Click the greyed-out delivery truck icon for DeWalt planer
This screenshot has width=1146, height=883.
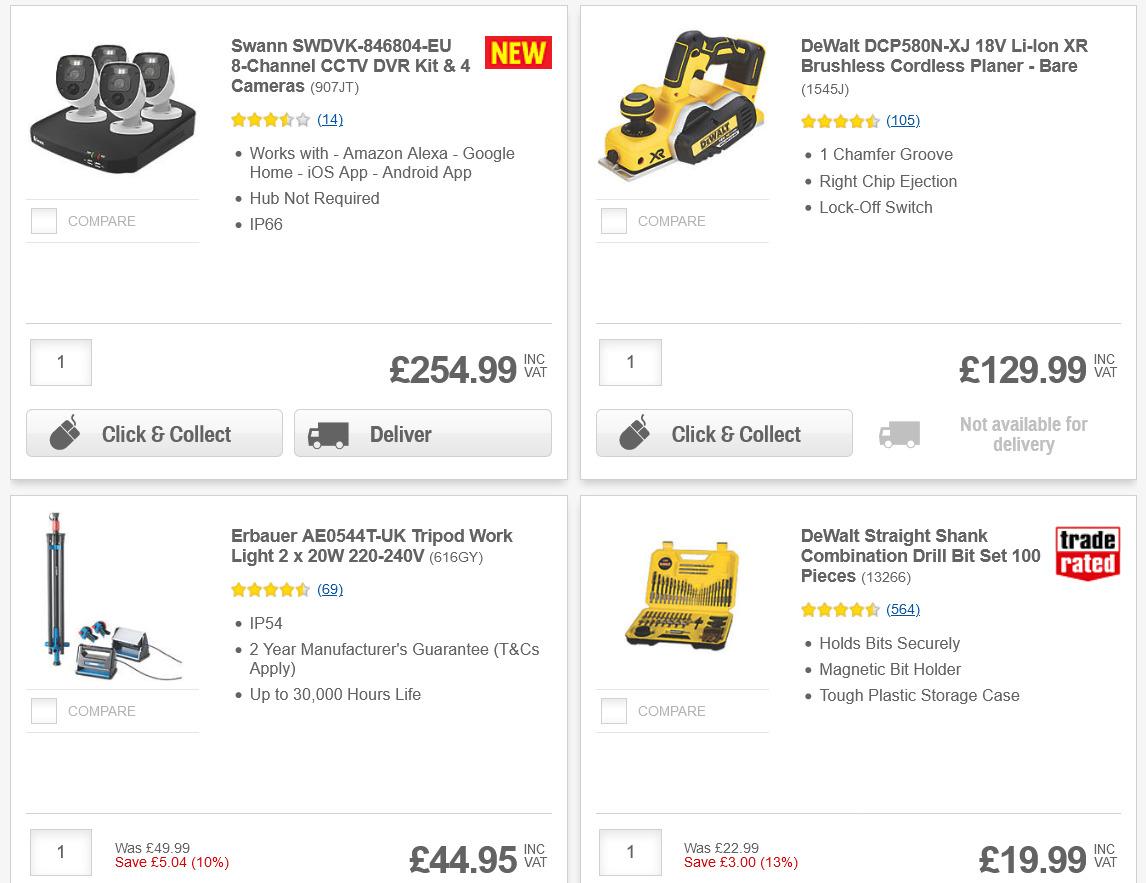[898, 434]
